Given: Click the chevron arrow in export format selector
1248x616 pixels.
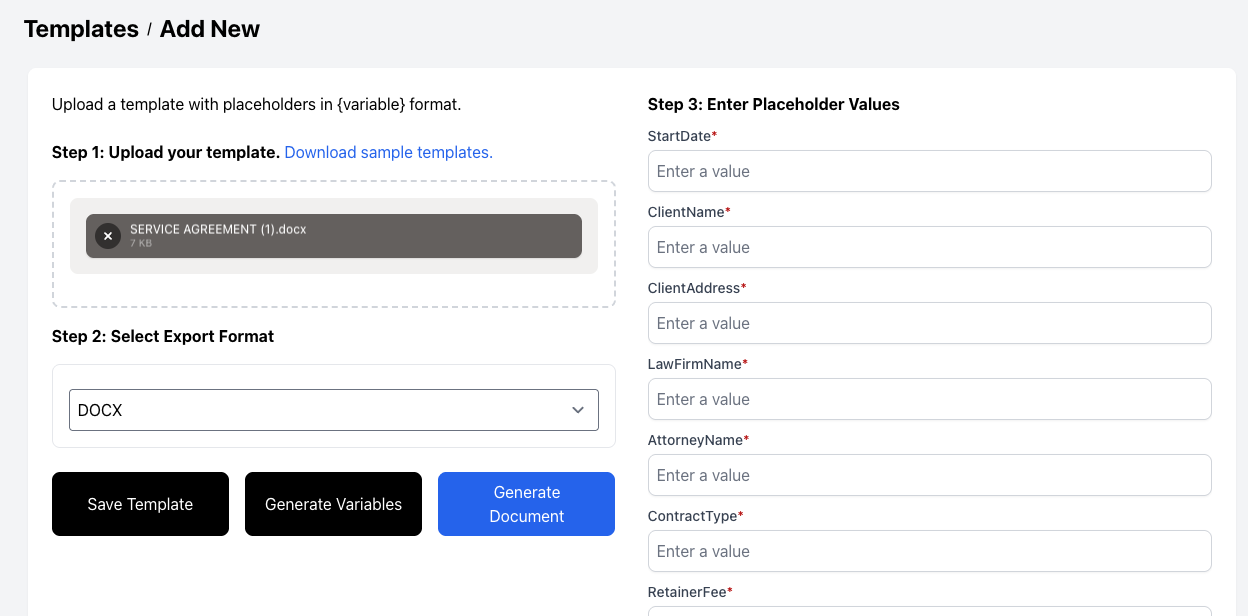Looking at the screenshot, I should [577, 410].
